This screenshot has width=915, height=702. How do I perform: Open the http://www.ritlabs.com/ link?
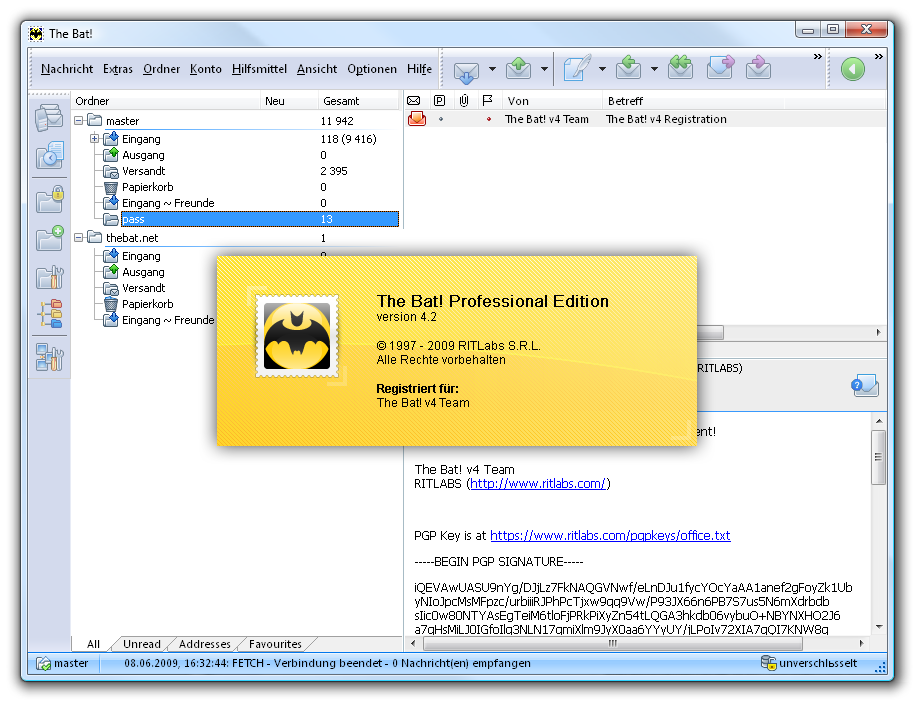tap(538, 484)
